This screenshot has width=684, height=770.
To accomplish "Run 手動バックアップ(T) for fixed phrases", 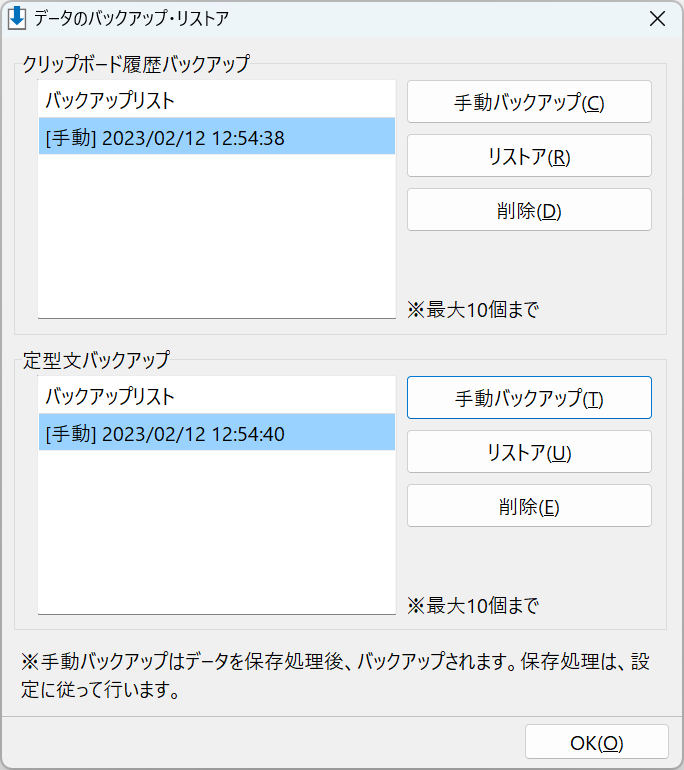I will pos(529,398).
